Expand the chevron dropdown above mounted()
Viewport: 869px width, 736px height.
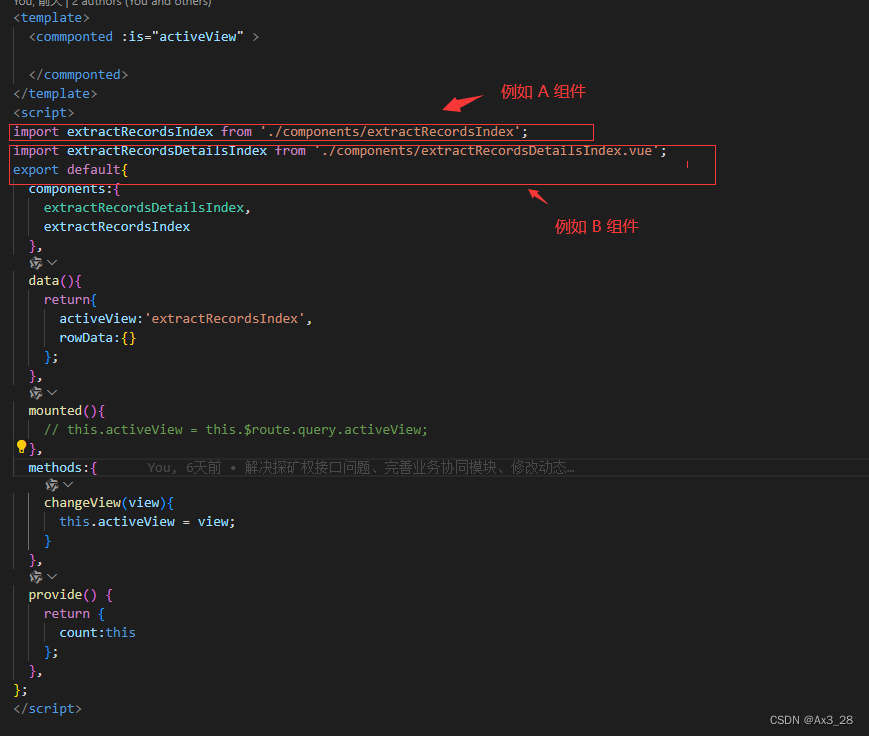(x=52, y=392)
